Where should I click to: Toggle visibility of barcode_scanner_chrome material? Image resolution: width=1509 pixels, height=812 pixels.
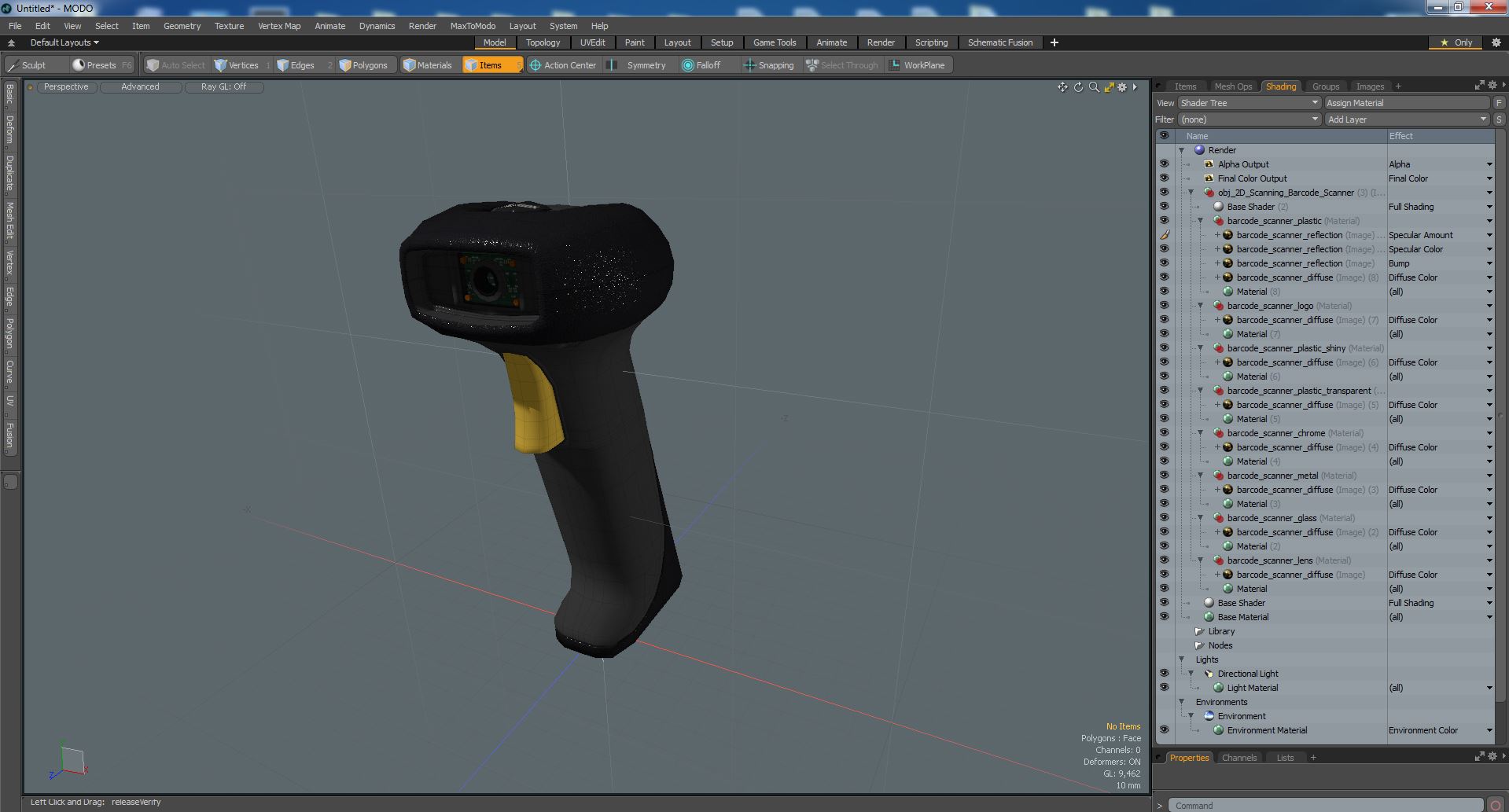point(1164,433)
